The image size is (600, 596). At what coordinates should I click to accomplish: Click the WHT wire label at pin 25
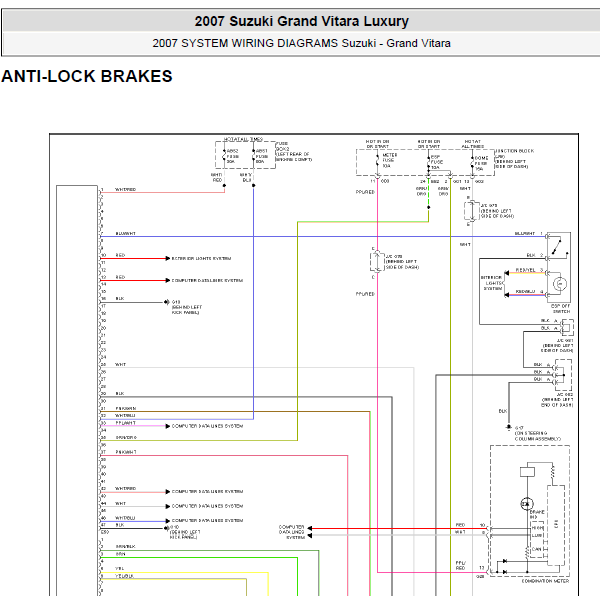tap(120, 365)
